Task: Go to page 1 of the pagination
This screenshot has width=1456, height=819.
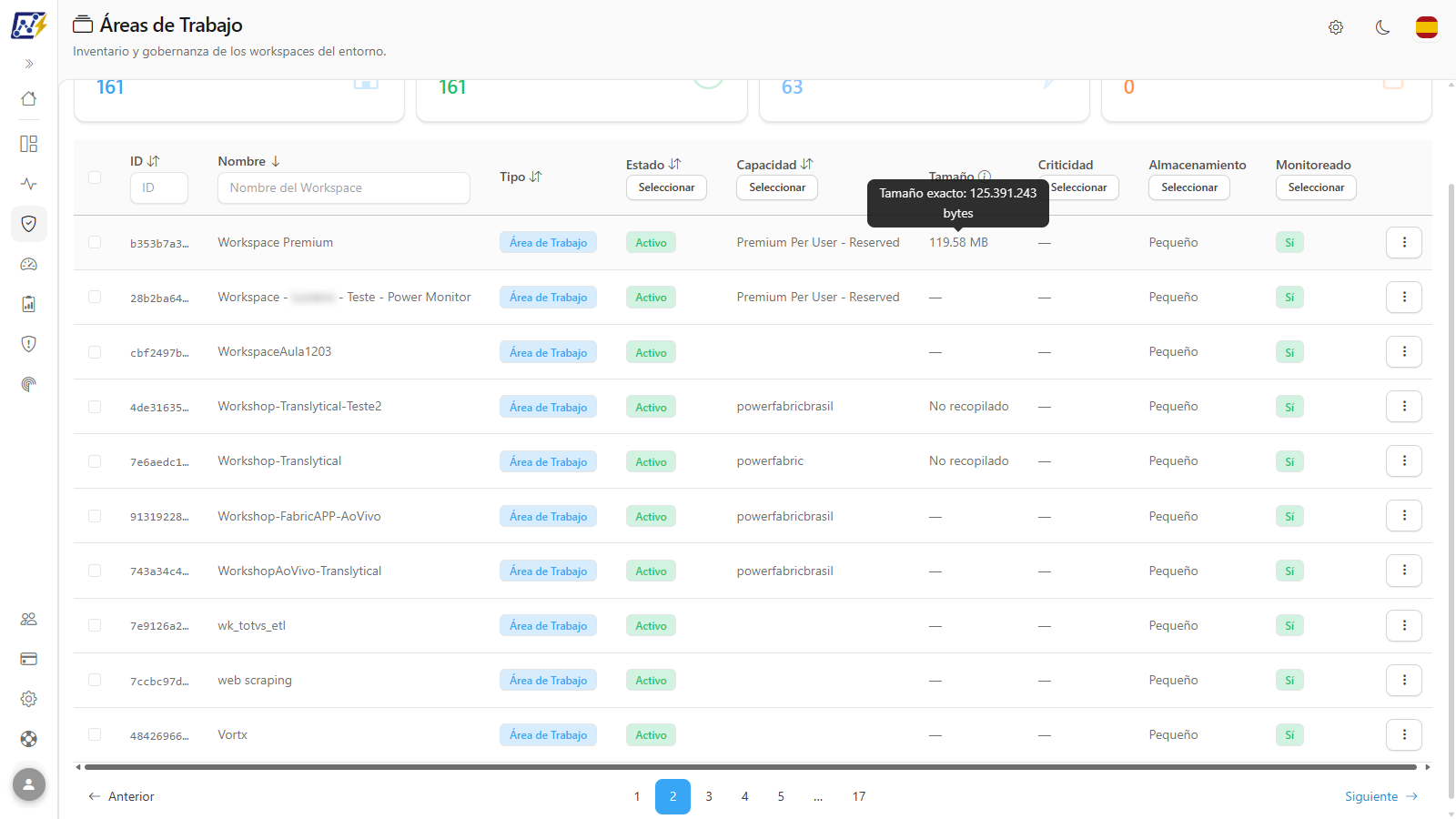Action: click(x=637, y=796)
